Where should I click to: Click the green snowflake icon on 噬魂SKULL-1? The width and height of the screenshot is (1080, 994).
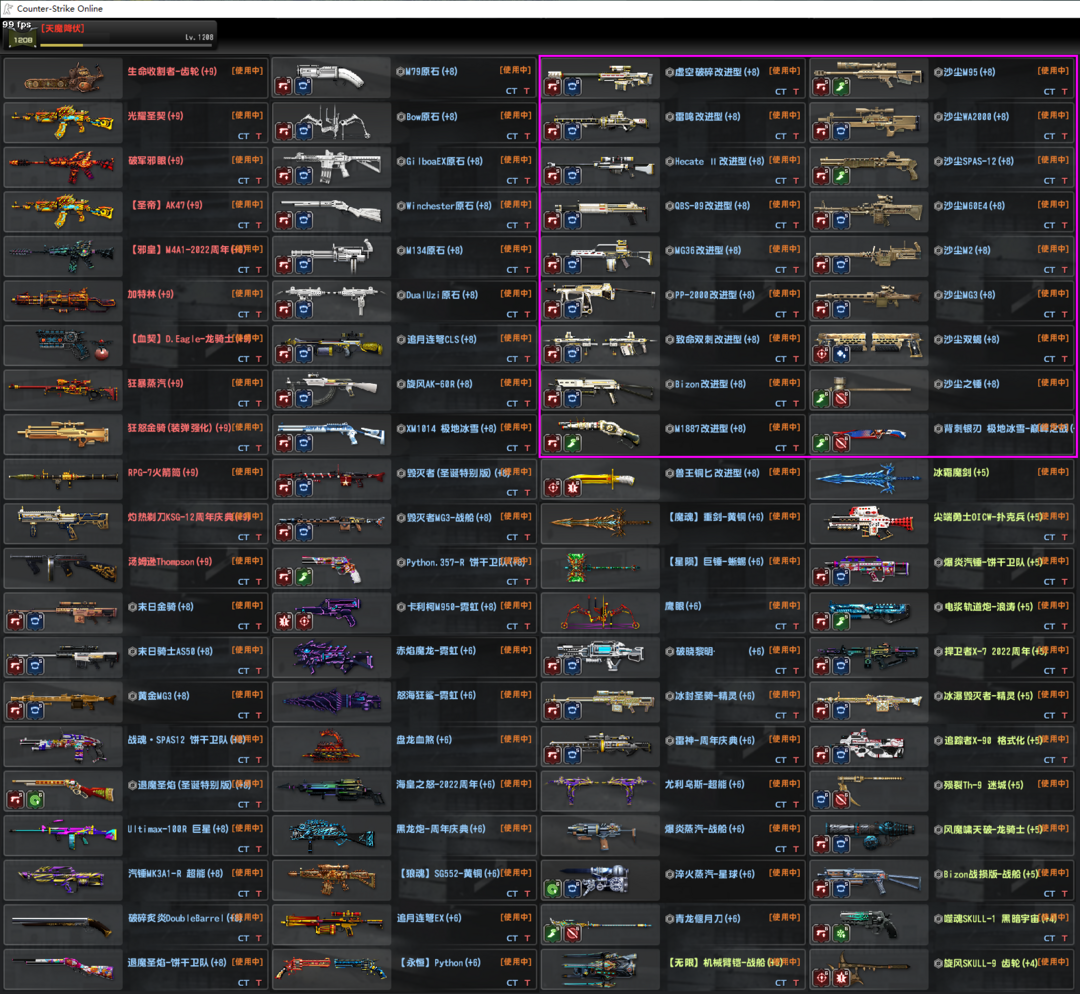click(x=841, y=933)
